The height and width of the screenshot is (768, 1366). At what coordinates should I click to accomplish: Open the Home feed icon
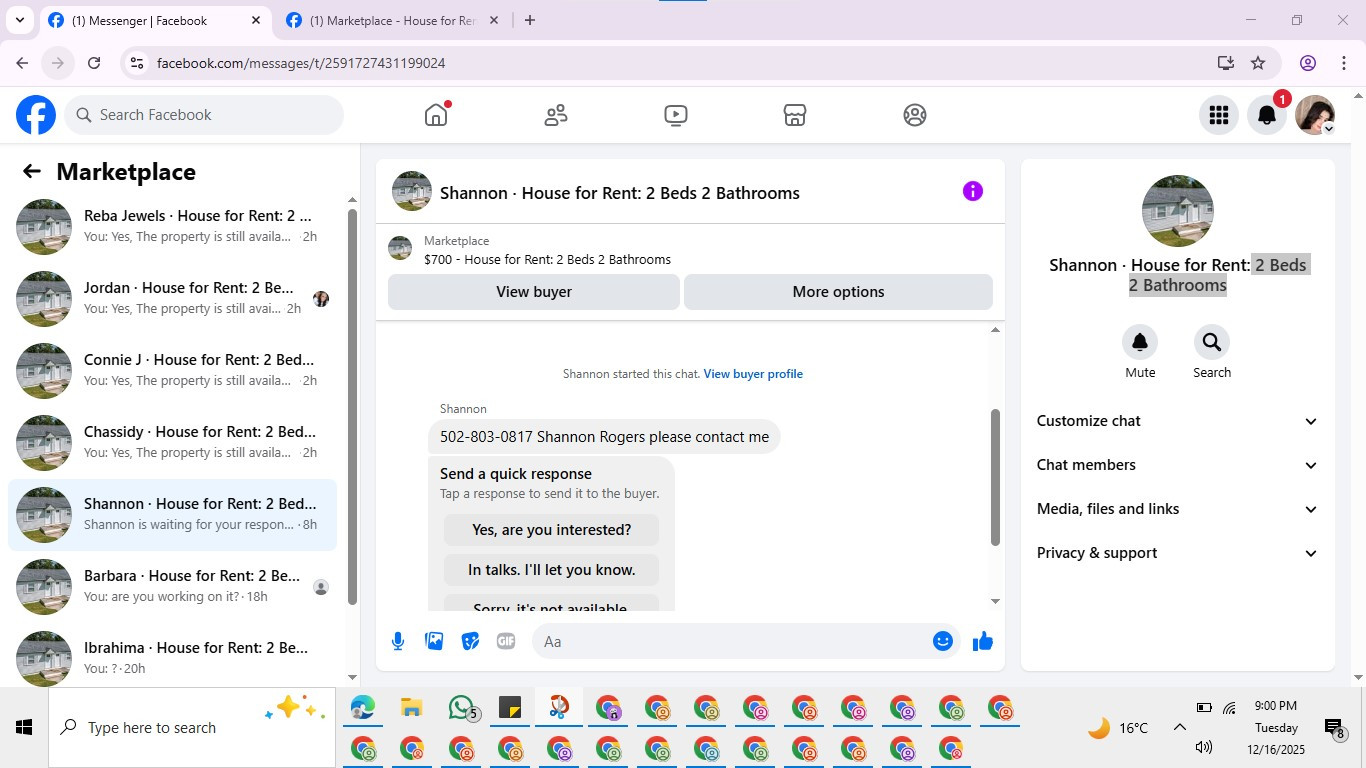tap(436, 115)
